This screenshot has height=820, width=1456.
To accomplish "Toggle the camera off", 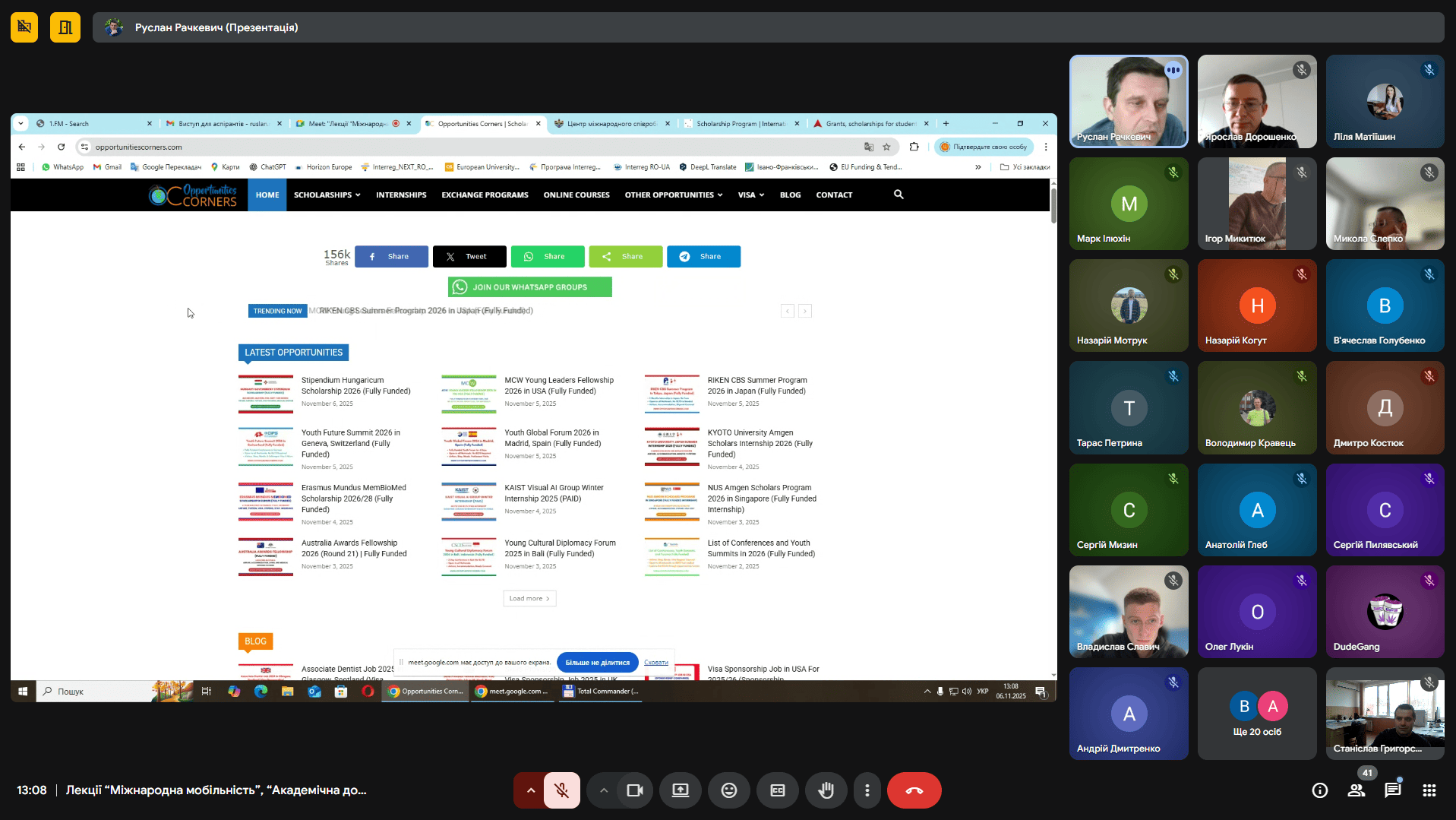I will click(635, 790).
